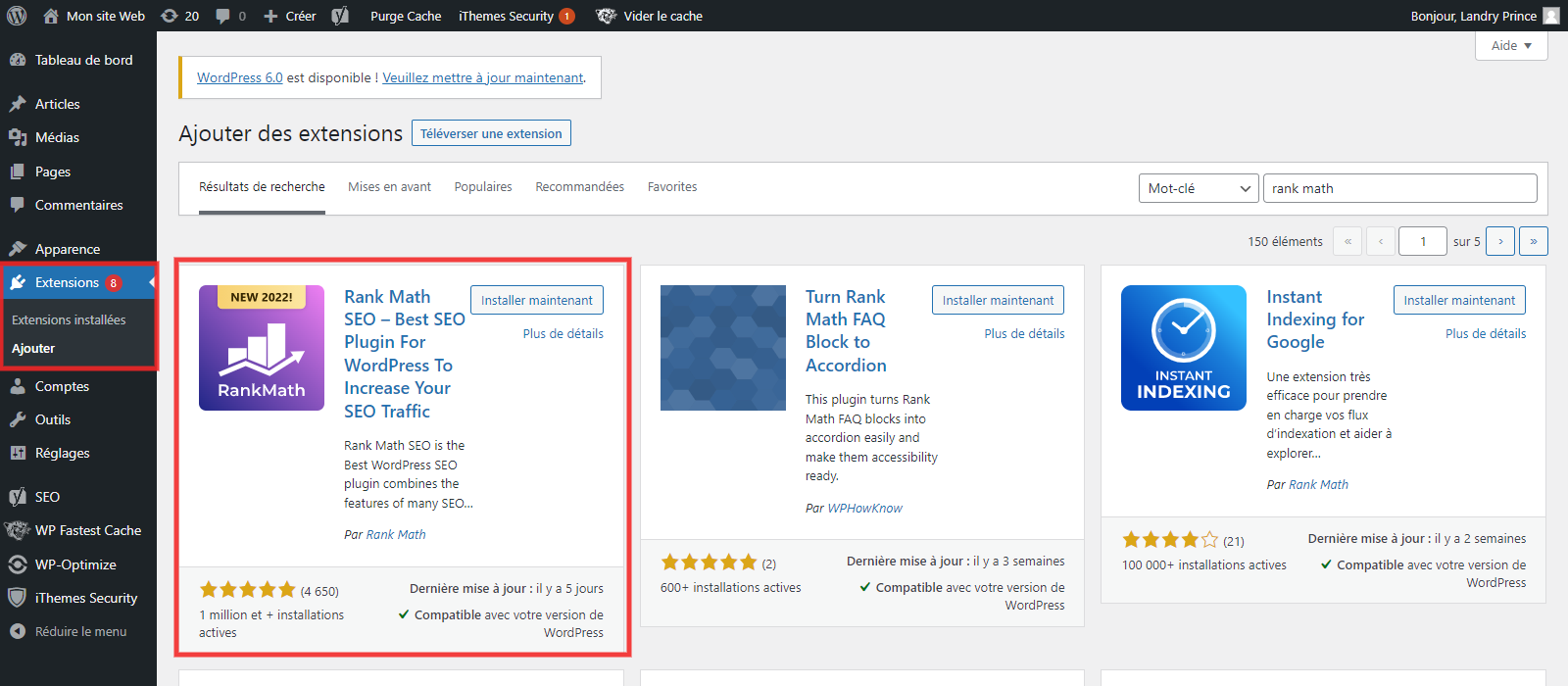
Task: Jump to the last results page
Action: point(1534,241)
